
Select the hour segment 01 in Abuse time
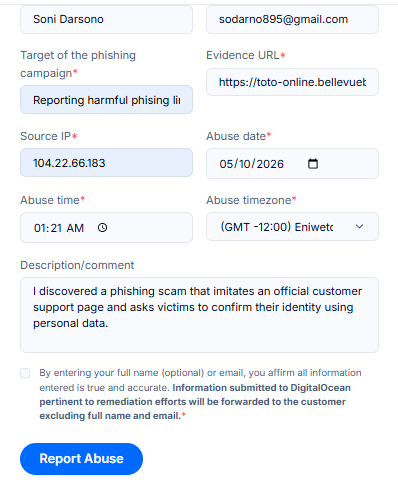pos(39,228)
